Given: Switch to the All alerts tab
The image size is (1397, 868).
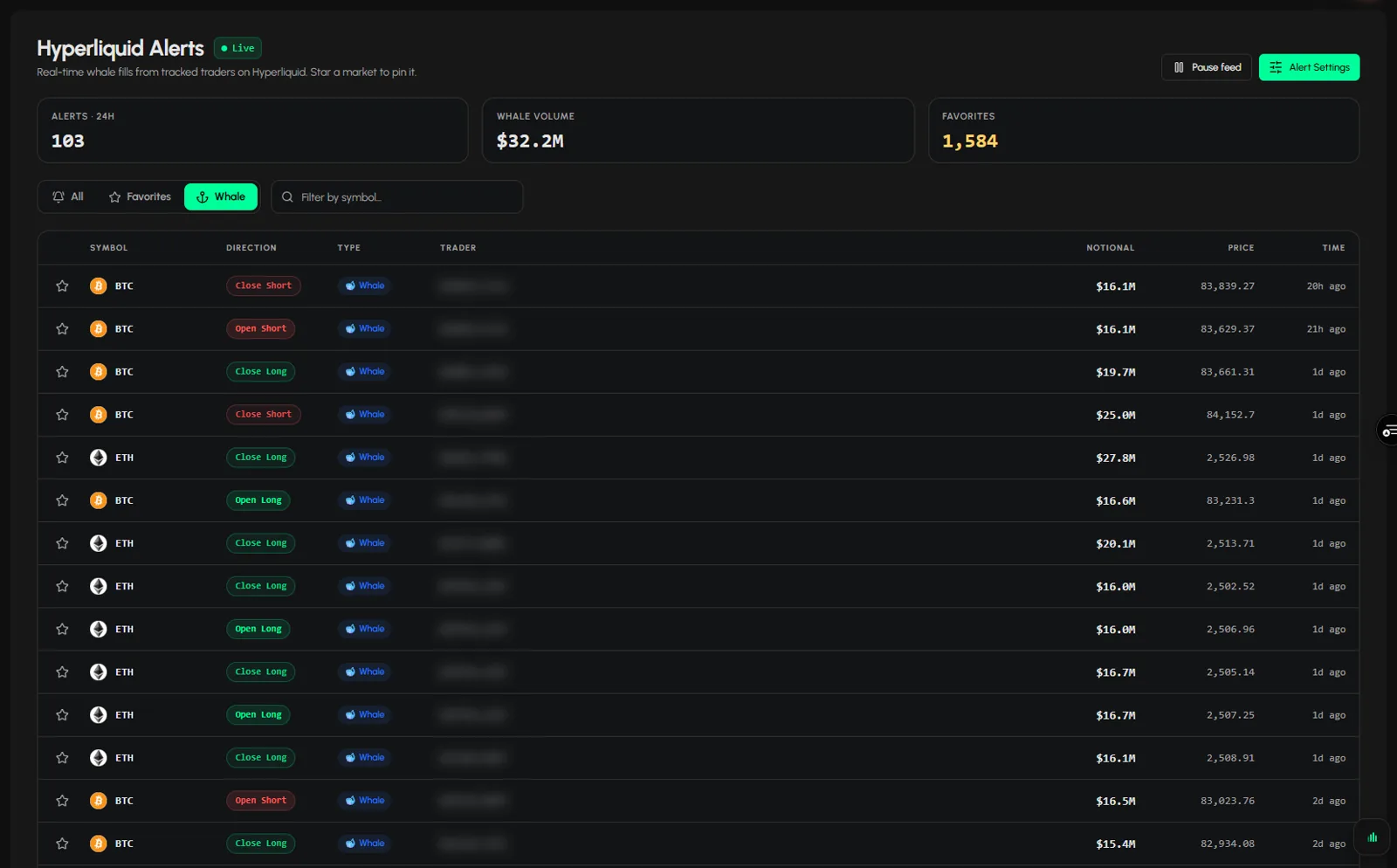Looking at the screenshot, I should click(68, 196).
